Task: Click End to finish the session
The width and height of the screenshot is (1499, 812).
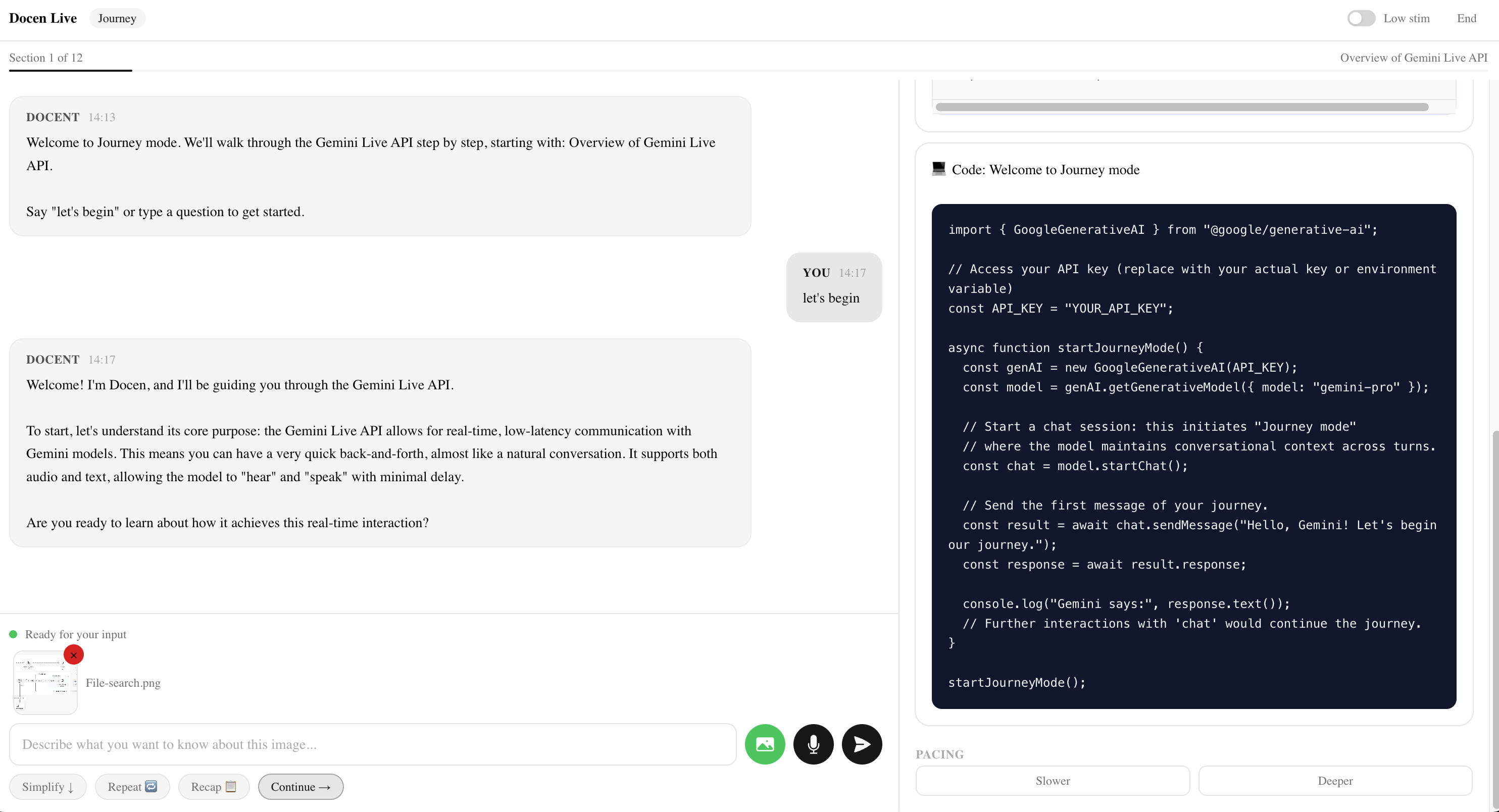Action: click(x=1466, y=18)
